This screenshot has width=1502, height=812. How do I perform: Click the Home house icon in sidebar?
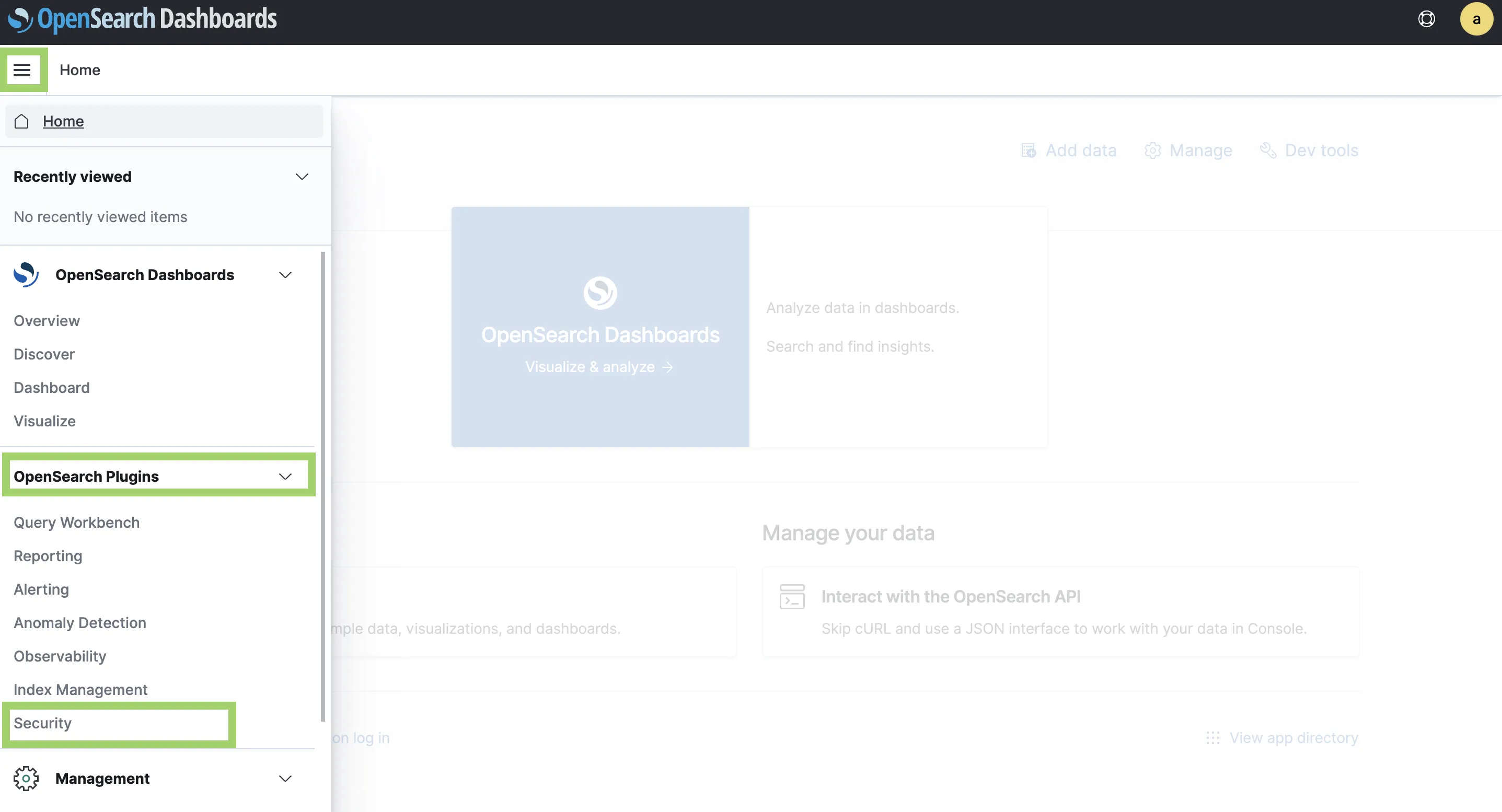pos(21,121)
